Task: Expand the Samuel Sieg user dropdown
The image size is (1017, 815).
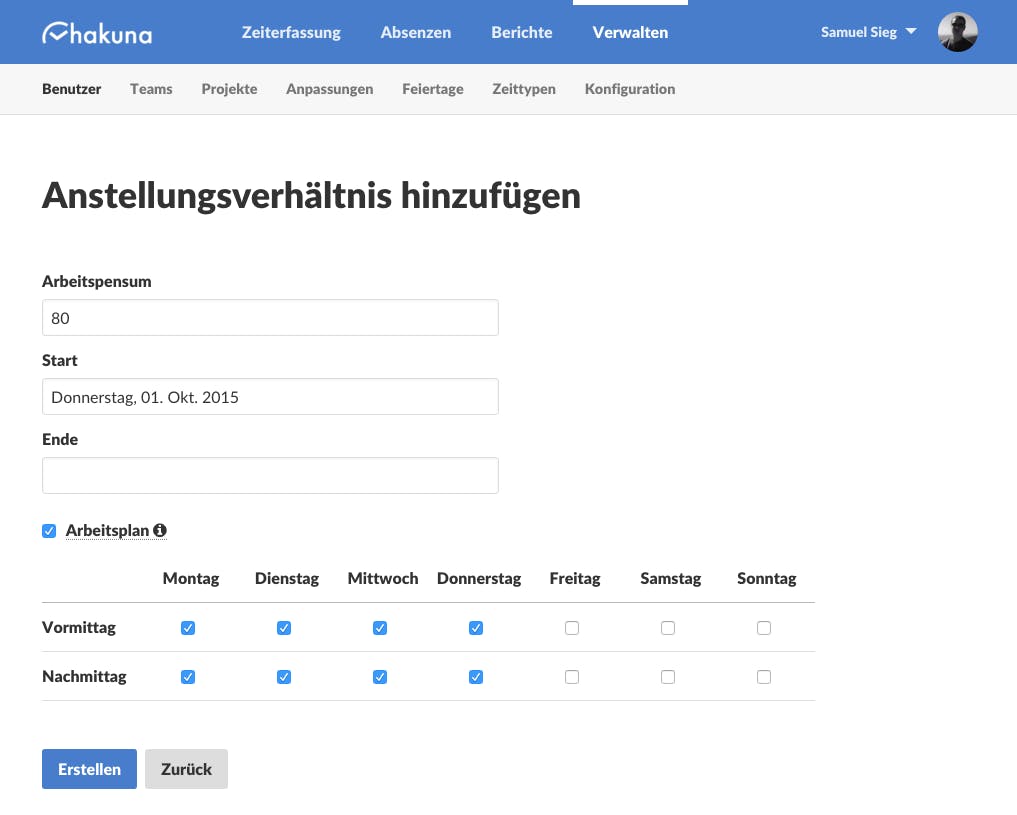Action: click(868, 32)
